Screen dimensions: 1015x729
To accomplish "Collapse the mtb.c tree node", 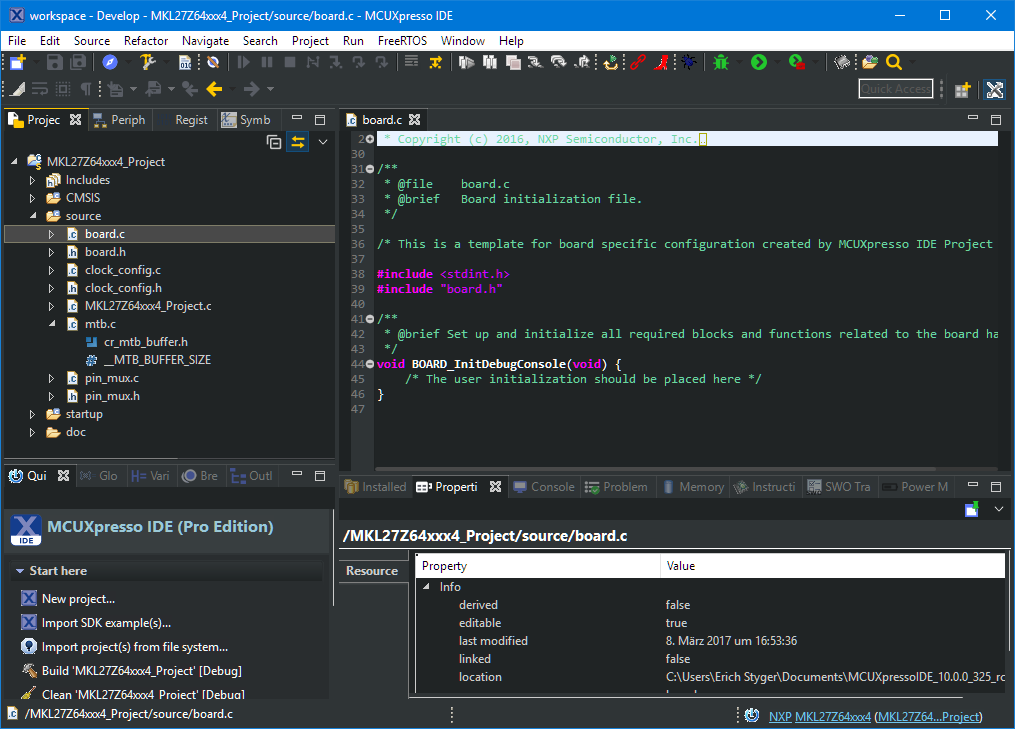I will [x=52, y=324].
